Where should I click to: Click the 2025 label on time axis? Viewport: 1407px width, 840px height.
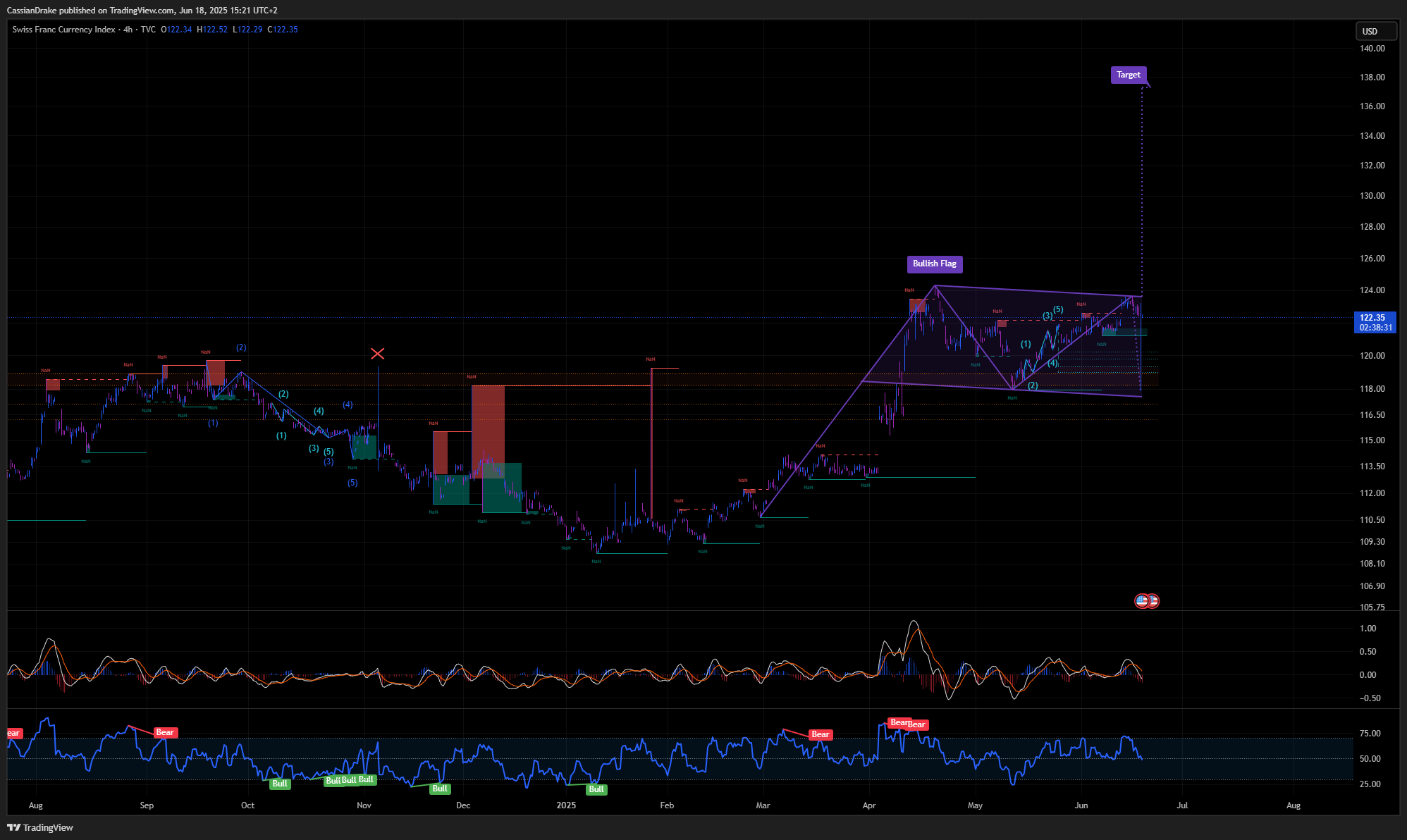click(x=566, y=805)
